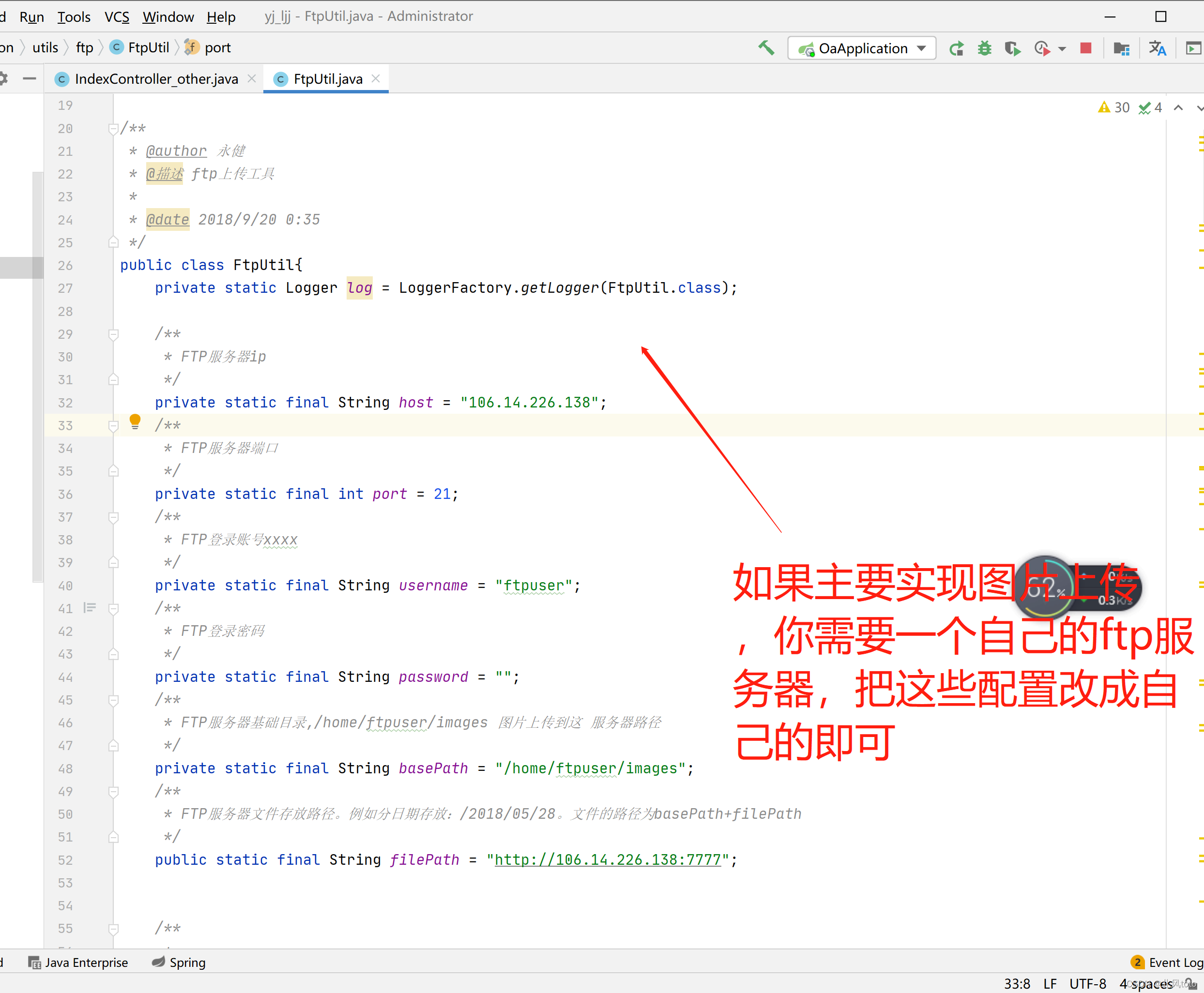Click the FtpUtil class name on line 26
The height and width of the screenshot is (993, 1204).
[264, 265]
